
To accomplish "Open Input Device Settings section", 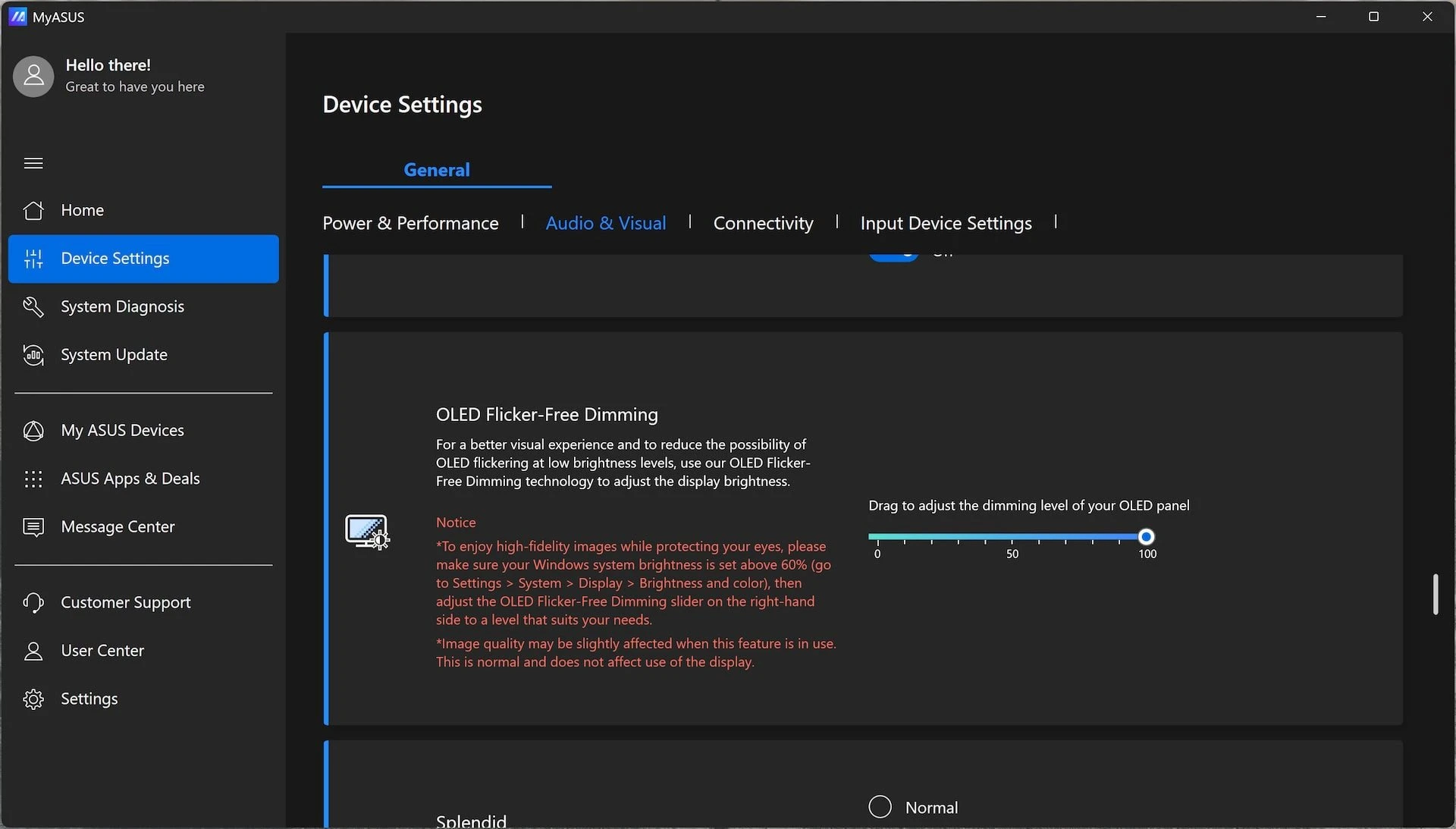I will pos(946,223).
